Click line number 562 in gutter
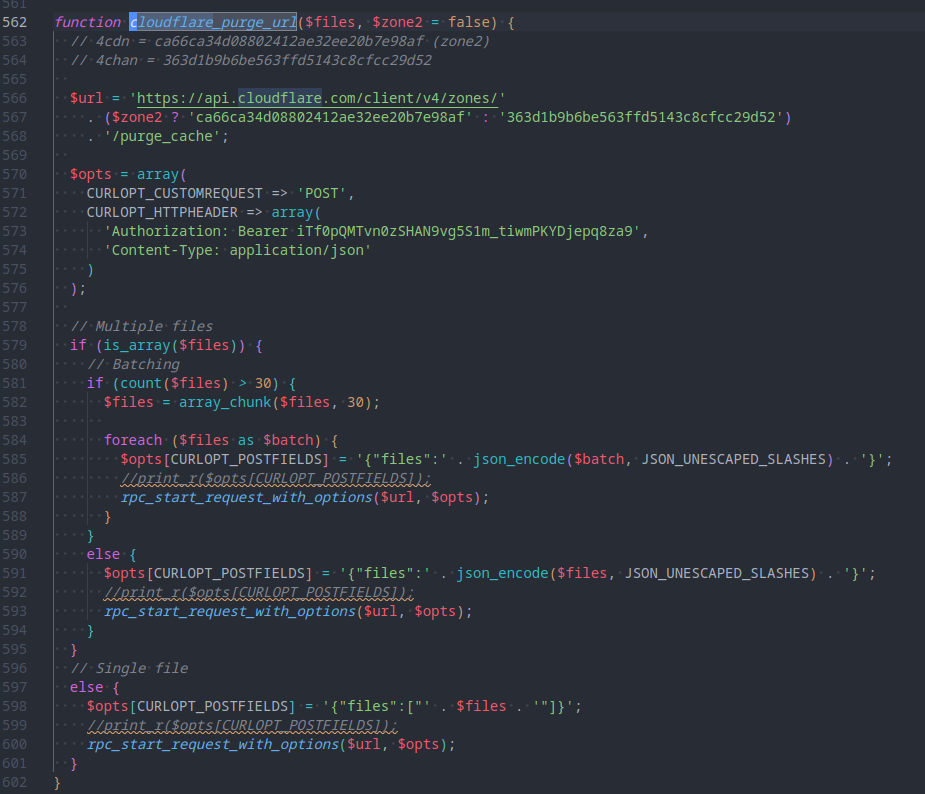 [15, 22]
